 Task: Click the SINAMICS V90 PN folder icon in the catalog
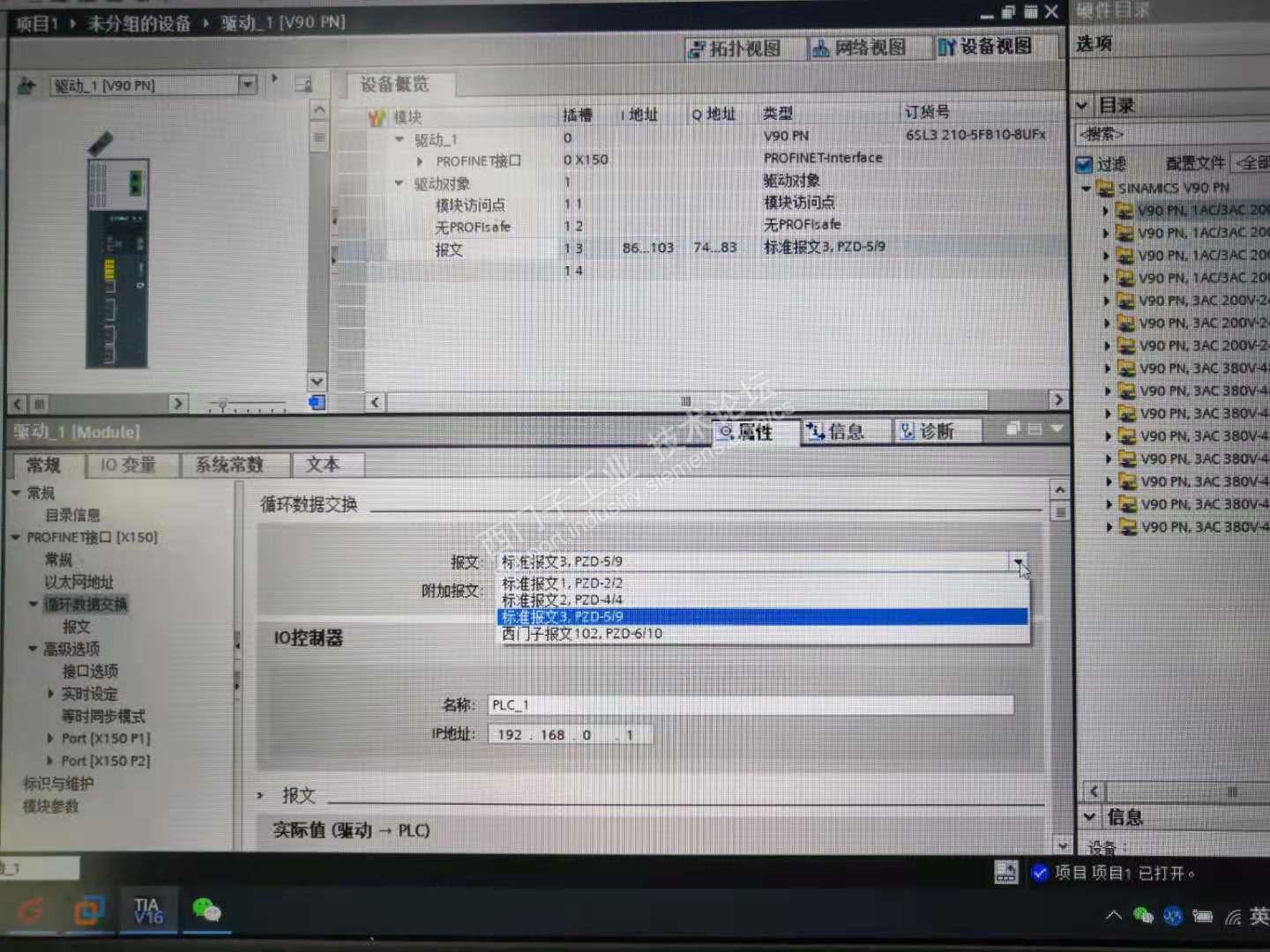pyautogui.click(x=1105, y=188)
